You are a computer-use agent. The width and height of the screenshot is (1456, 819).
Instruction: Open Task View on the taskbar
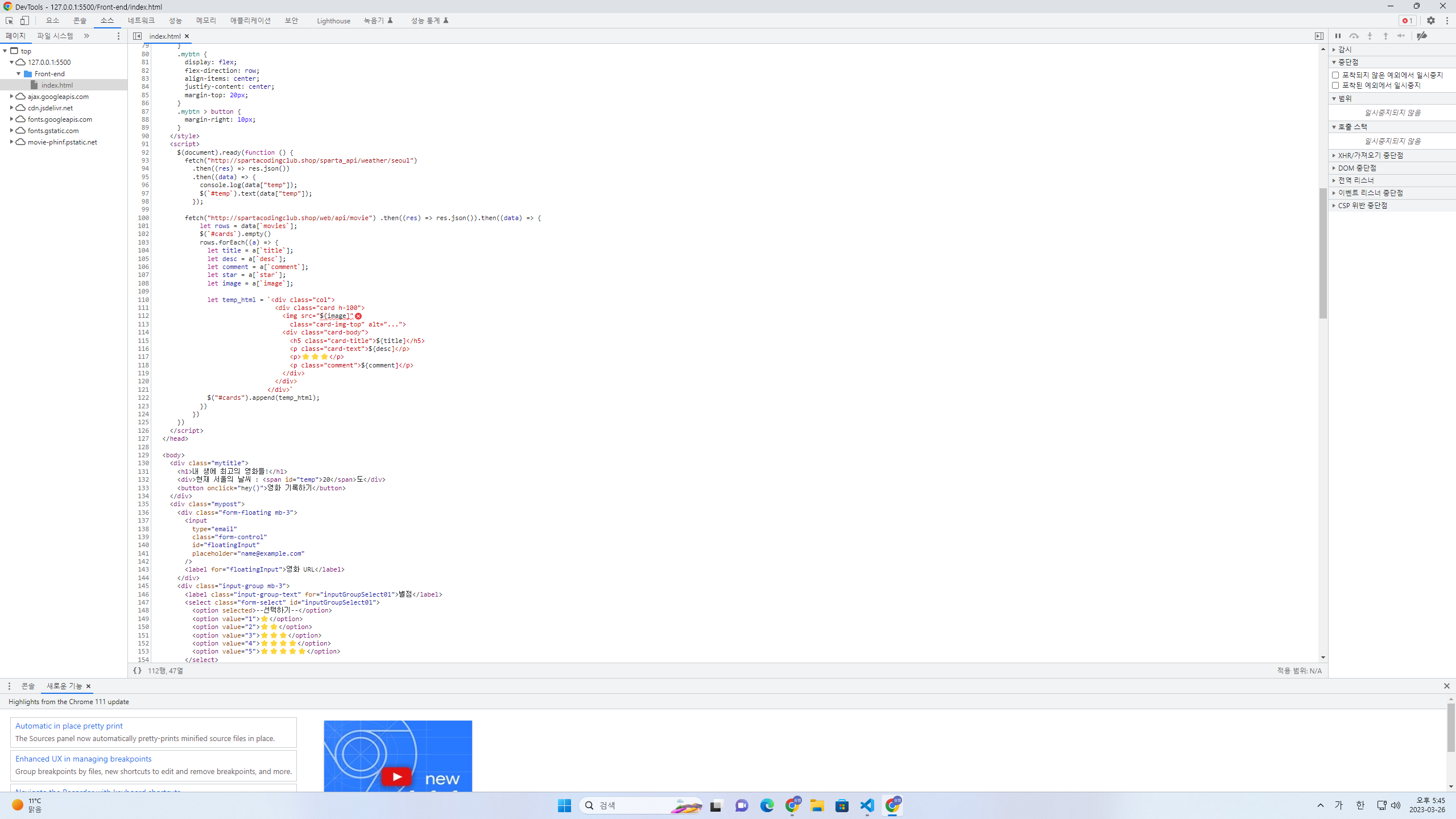click(715, 805)
